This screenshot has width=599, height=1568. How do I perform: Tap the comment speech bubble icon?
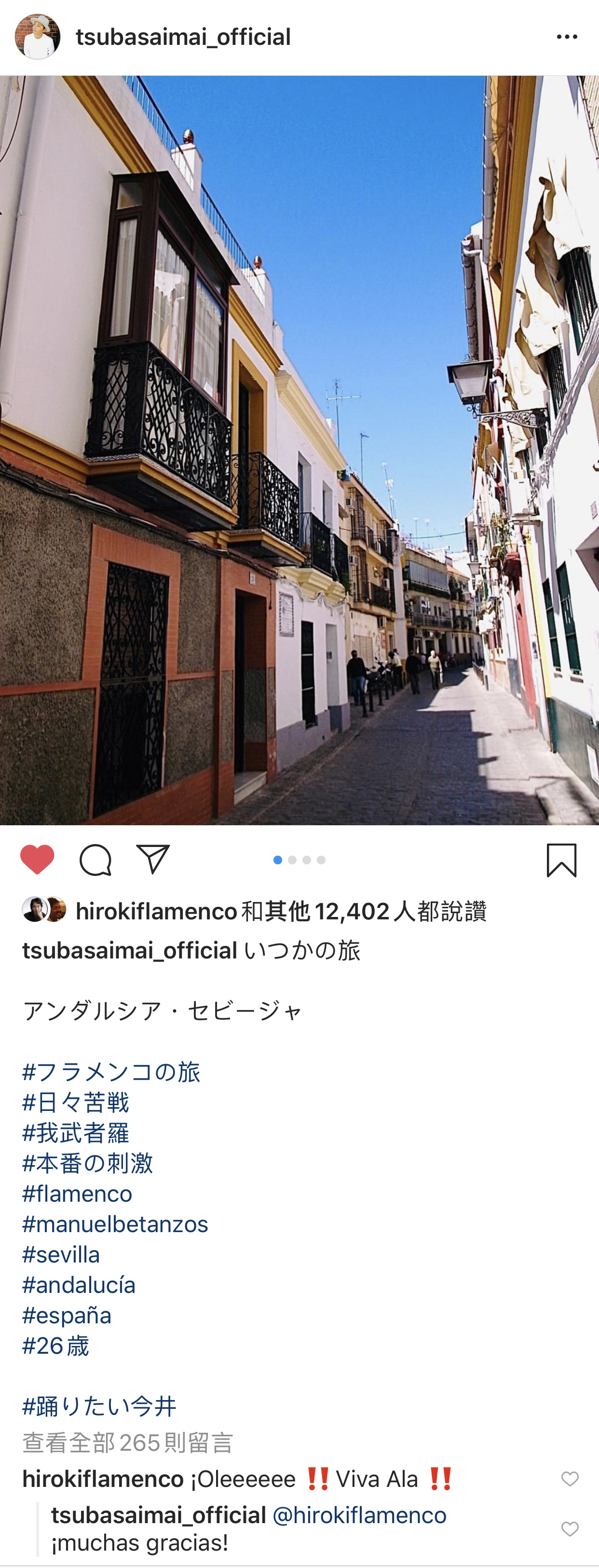click(x=95, y=860)
